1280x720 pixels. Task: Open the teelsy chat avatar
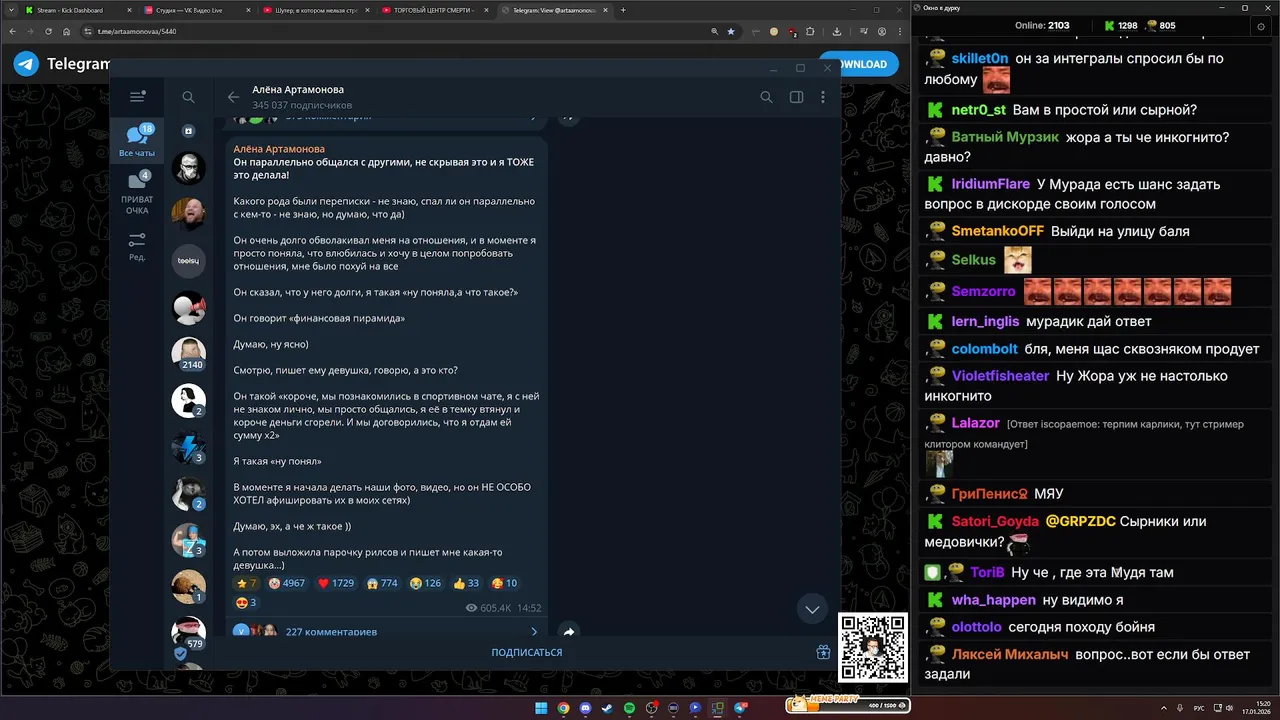click(188, 260)
